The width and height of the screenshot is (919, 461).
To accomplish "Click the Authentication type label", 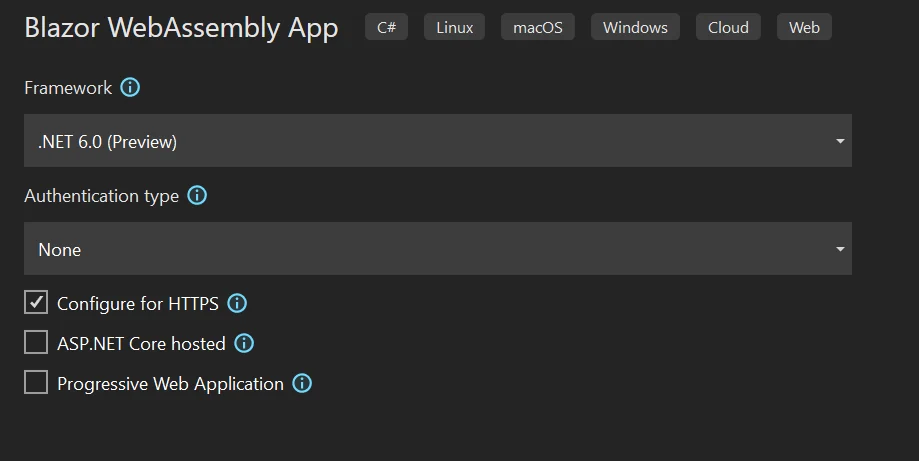I will pyautogui.click(x=101, y=196).
